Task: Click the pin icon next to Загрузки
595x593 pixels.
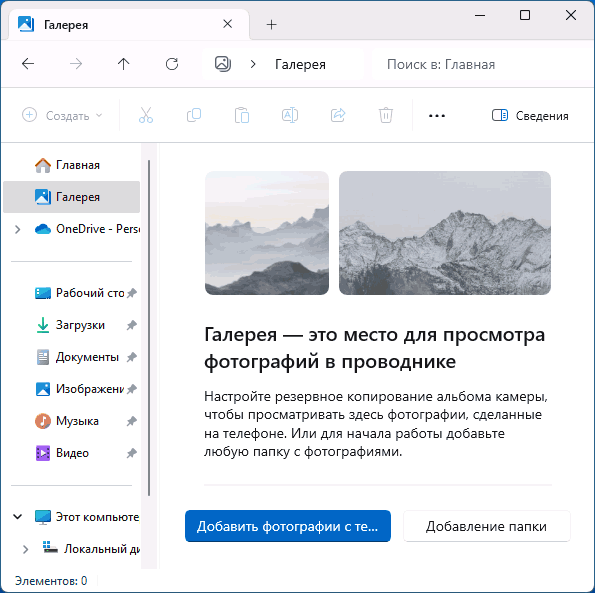Action: coord(132,325)
